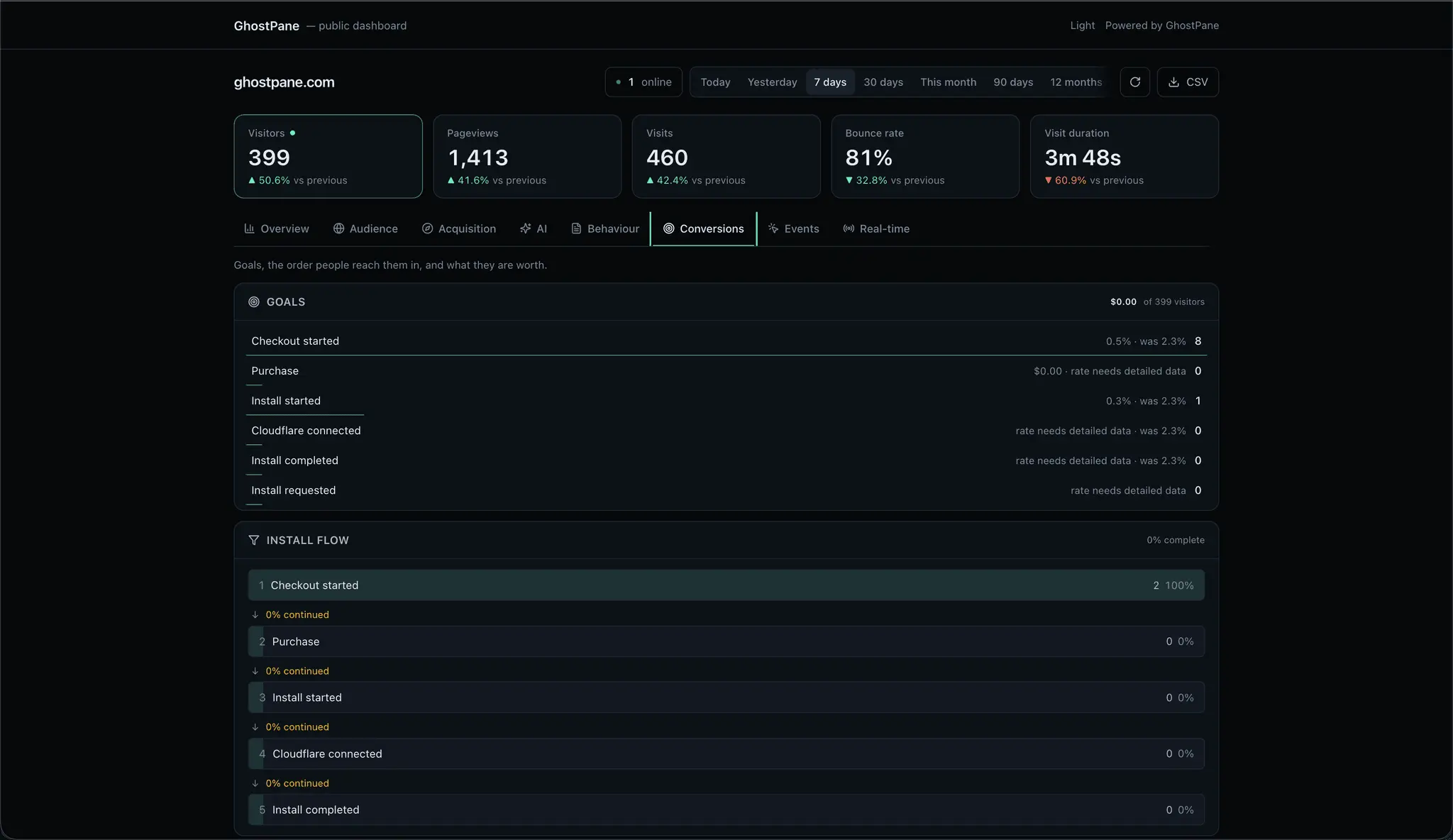The image size is (1453, 840).
Task: Select the 12 months range
Action: click(x=1076, y=82)
